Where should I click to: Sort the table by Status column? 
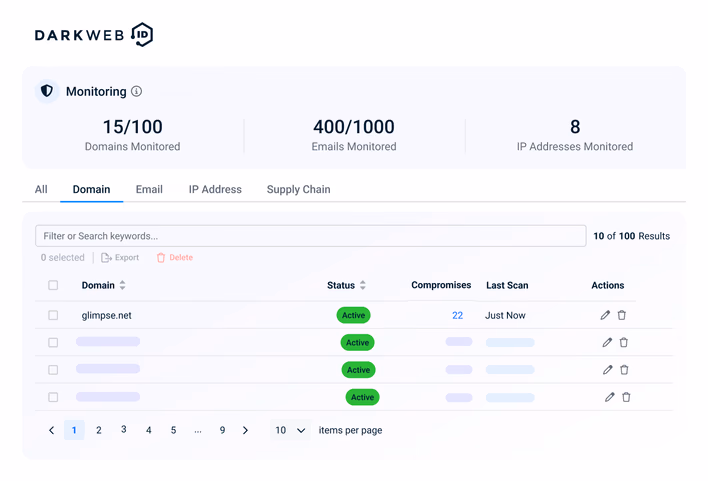(363, 285)
